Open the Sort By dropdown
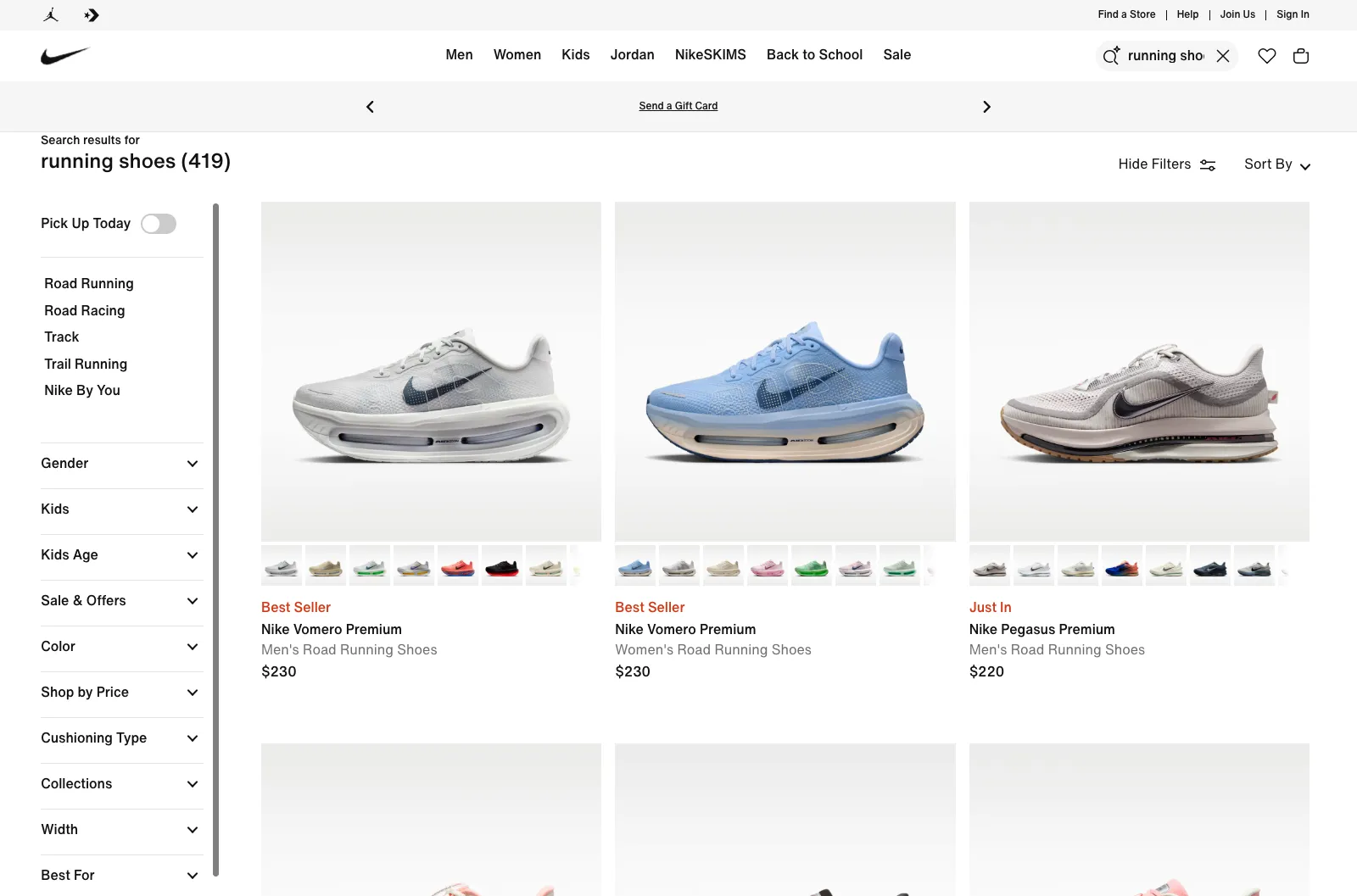This screenshot has height=896, width=1357. (1277, 164)
